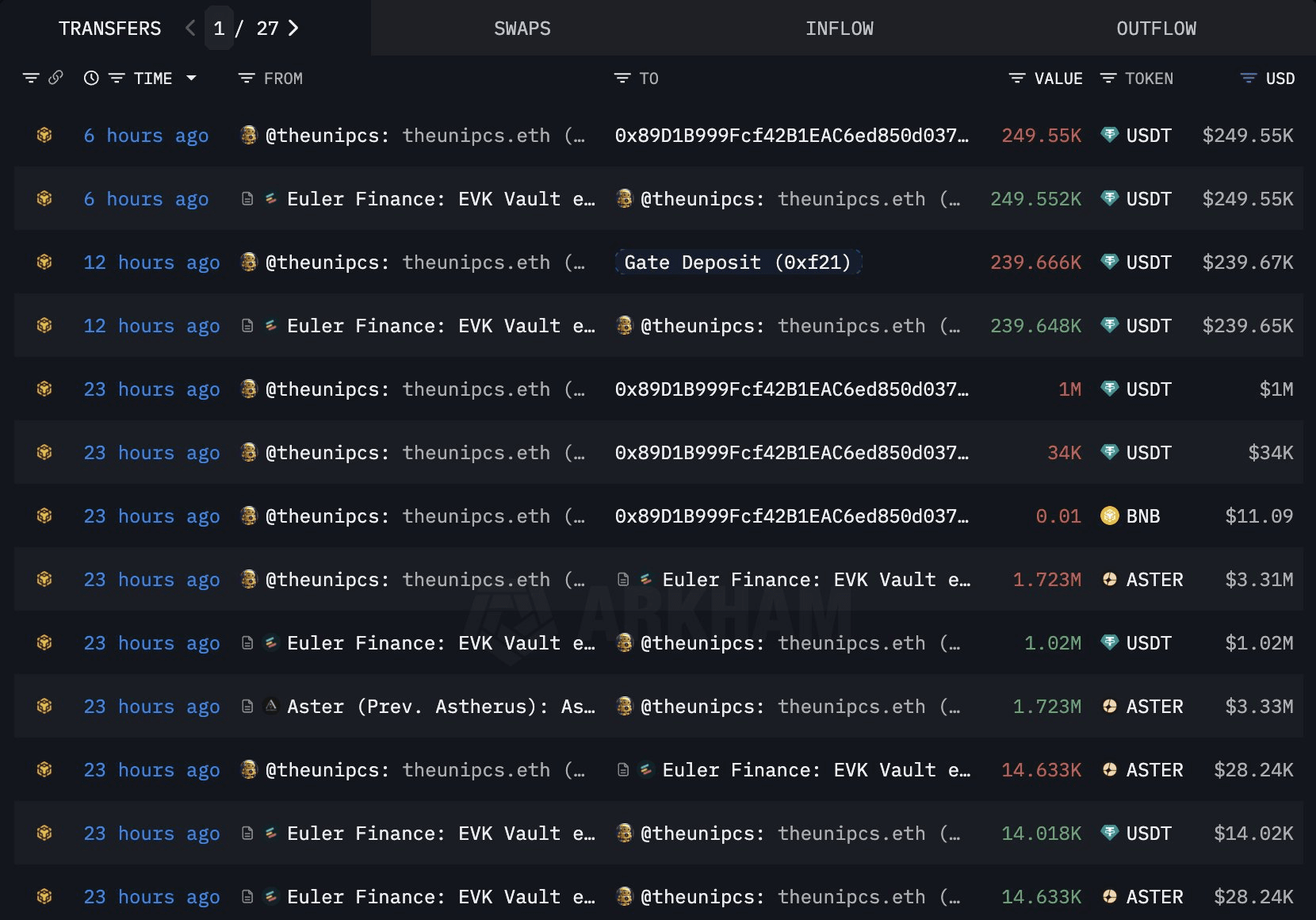Select the red 249.55K value
Screen dimensions: 1316x920
1041,136
